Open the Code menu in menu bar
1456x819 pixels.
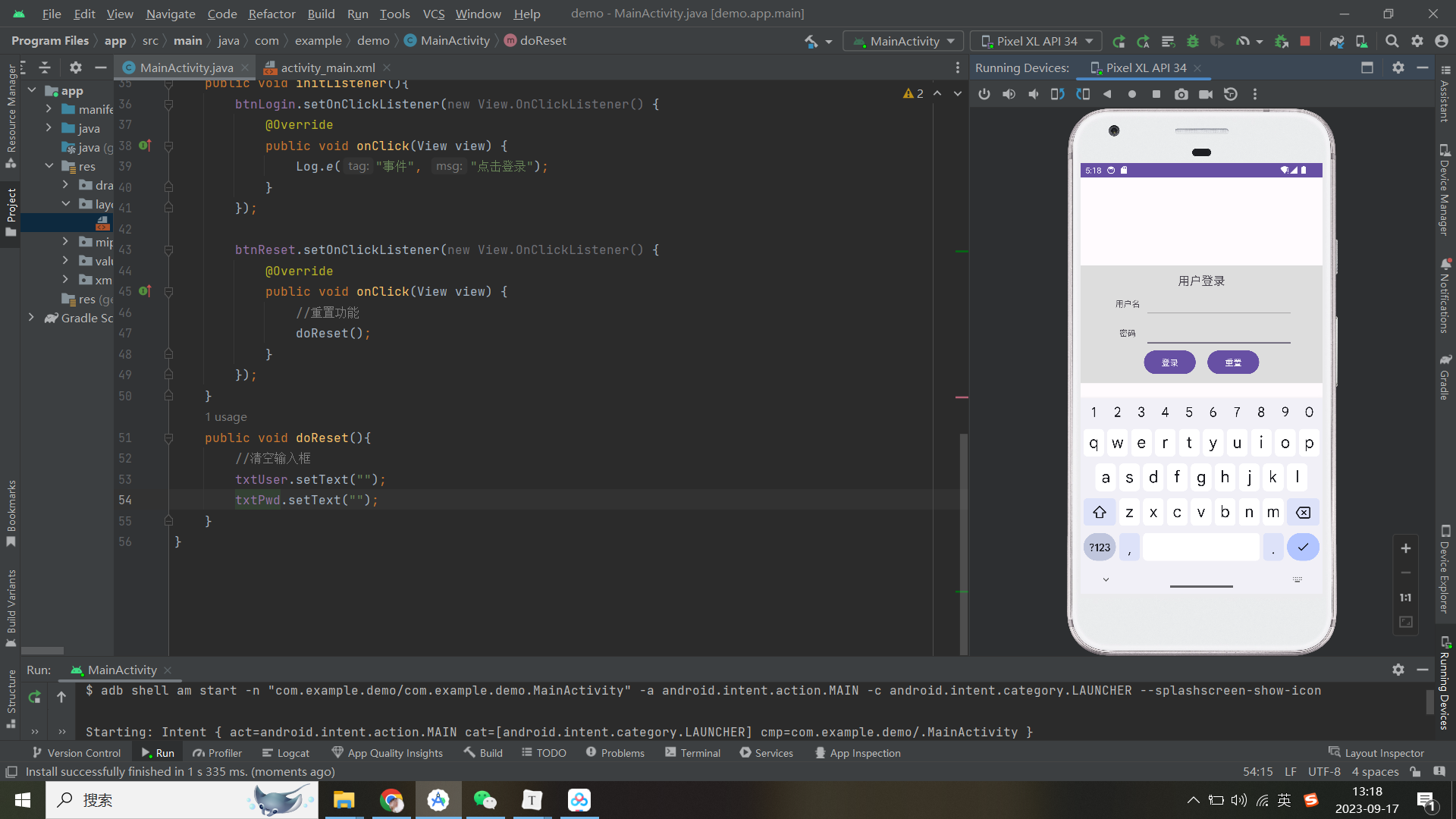(221, 13)
